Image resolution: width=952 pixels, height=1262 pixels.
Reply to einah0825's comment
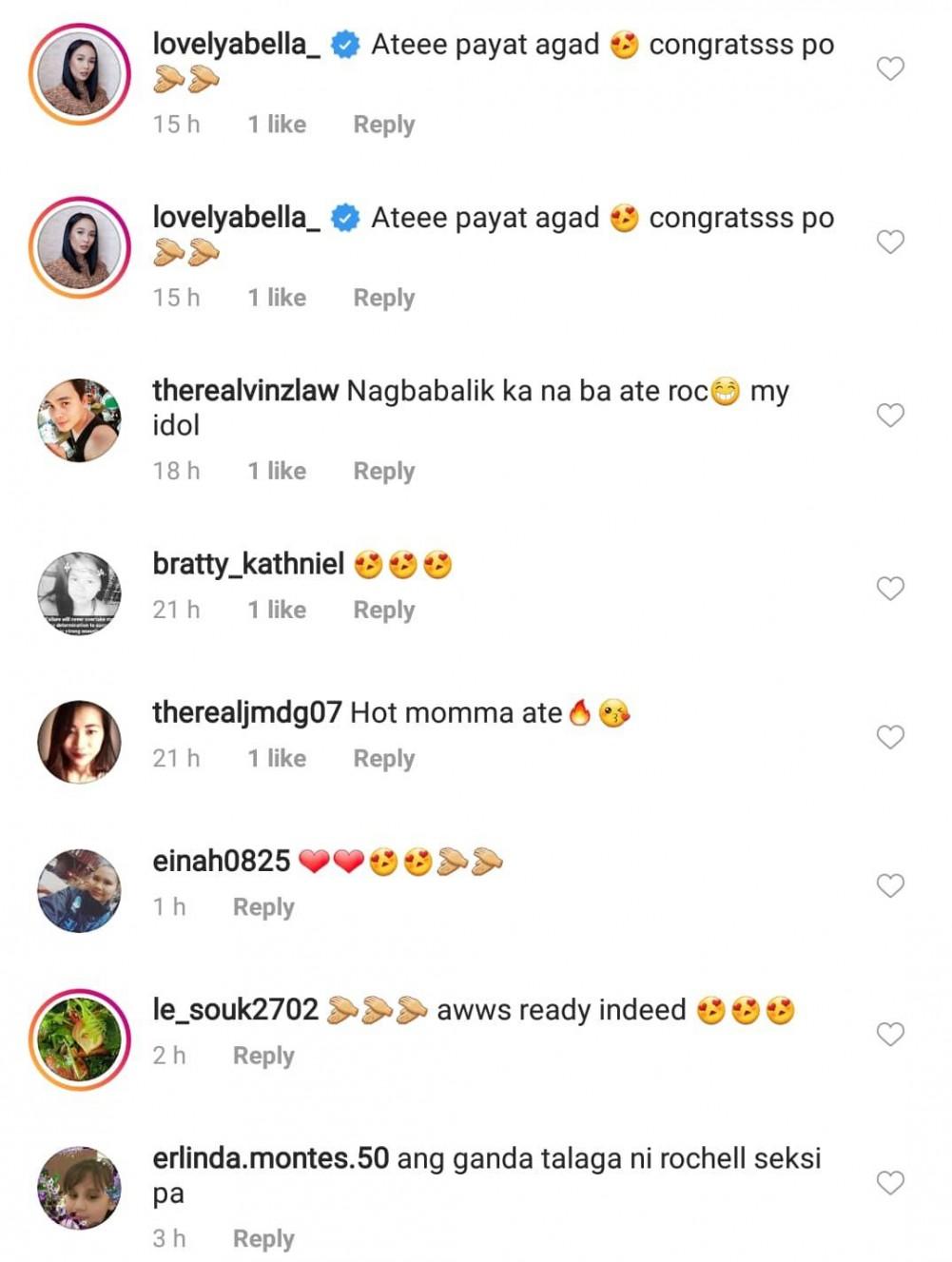tap(263, 907)
